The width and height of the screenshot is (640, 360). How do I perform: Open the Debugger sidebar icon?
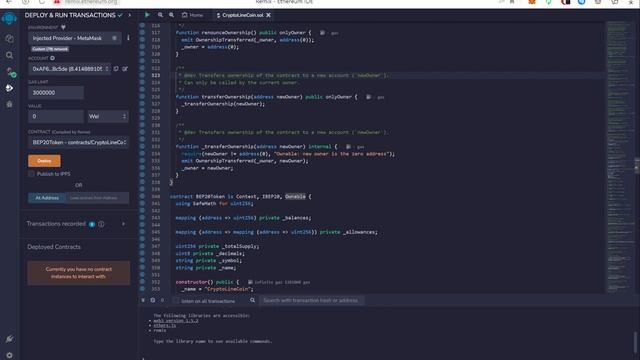click(9, 104)
